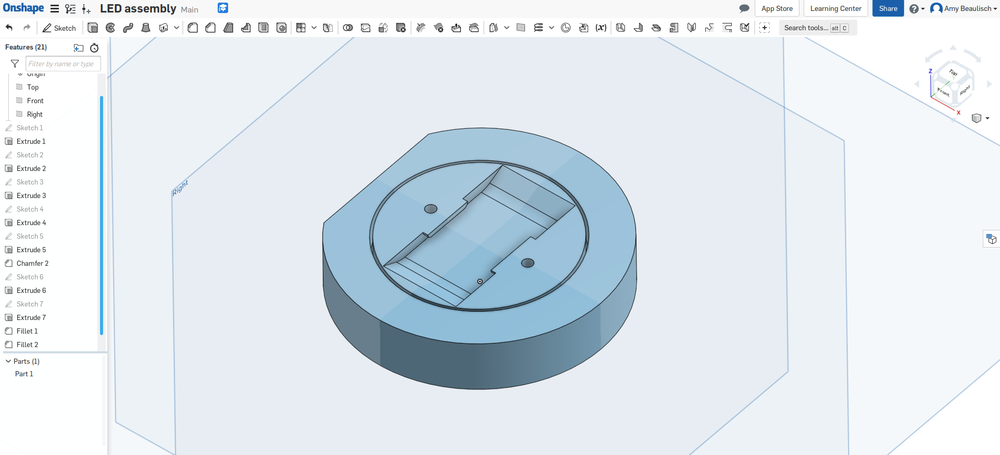Open the right-side appearance panel icon
1000x455 pixels.
(x=991, y=239)
